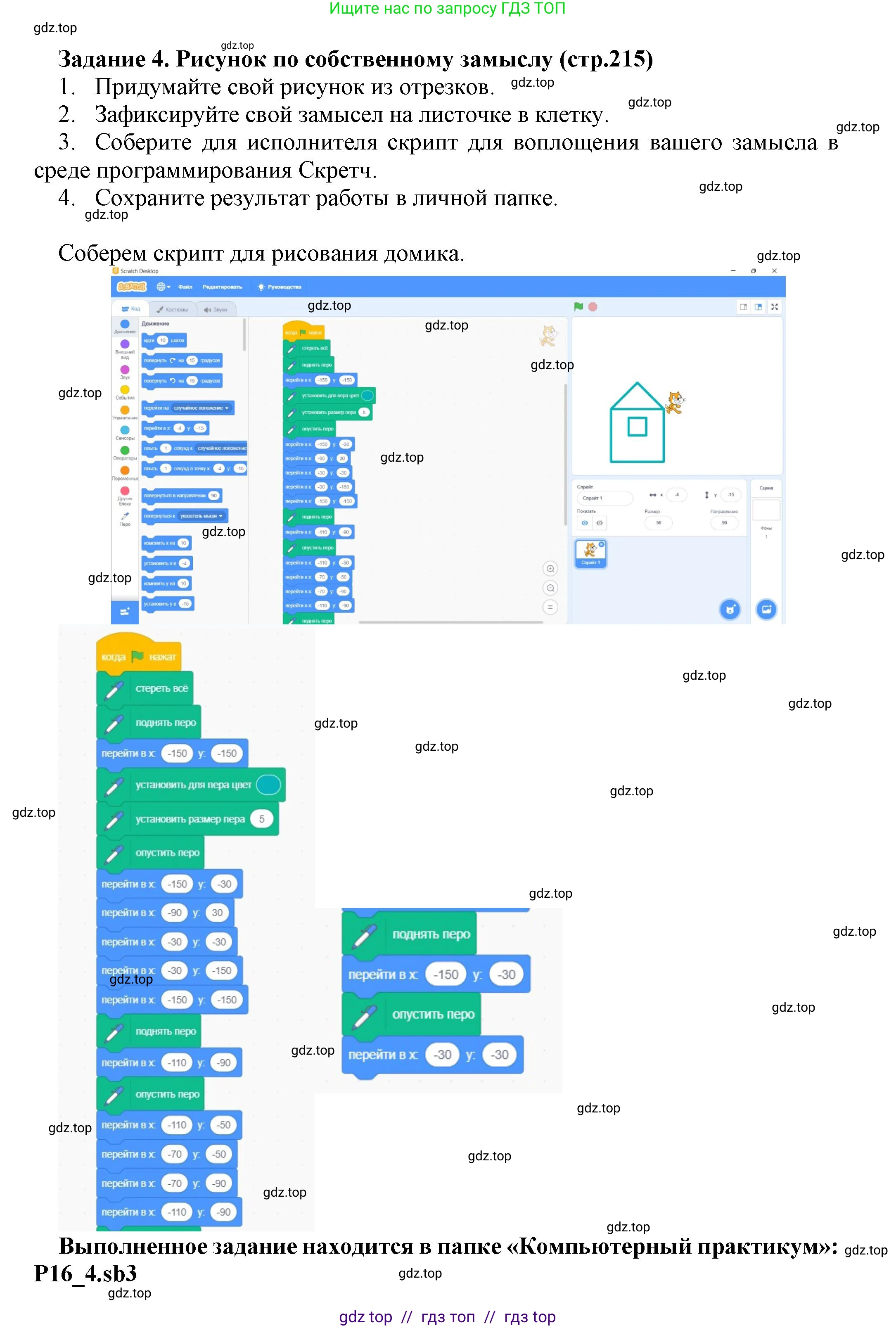
Task: Click the add sprite cat button
Action: (730, 609)
